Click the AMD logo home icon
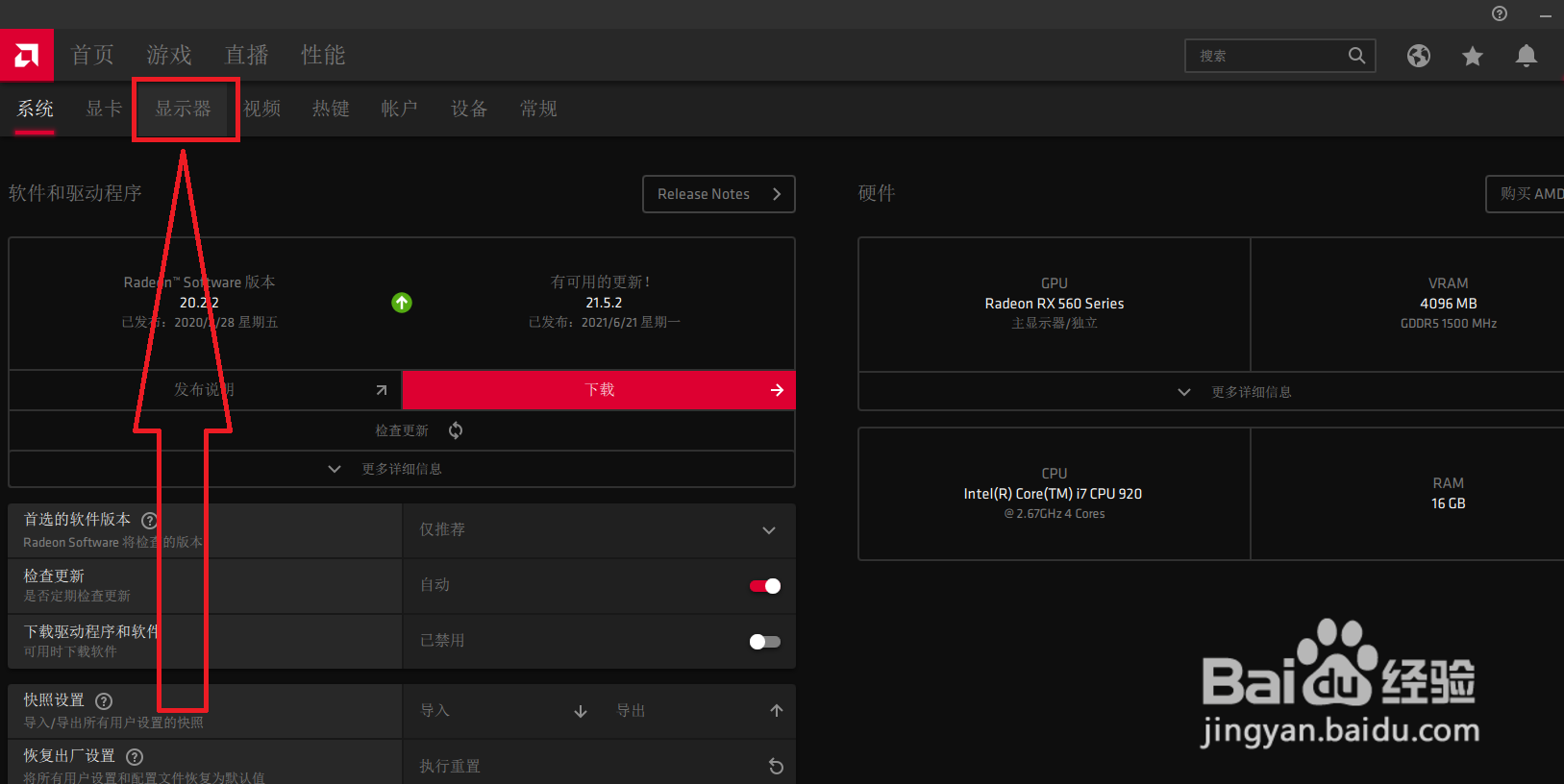The height and width of the screenshot is (784, 1564). pos(26,55)
